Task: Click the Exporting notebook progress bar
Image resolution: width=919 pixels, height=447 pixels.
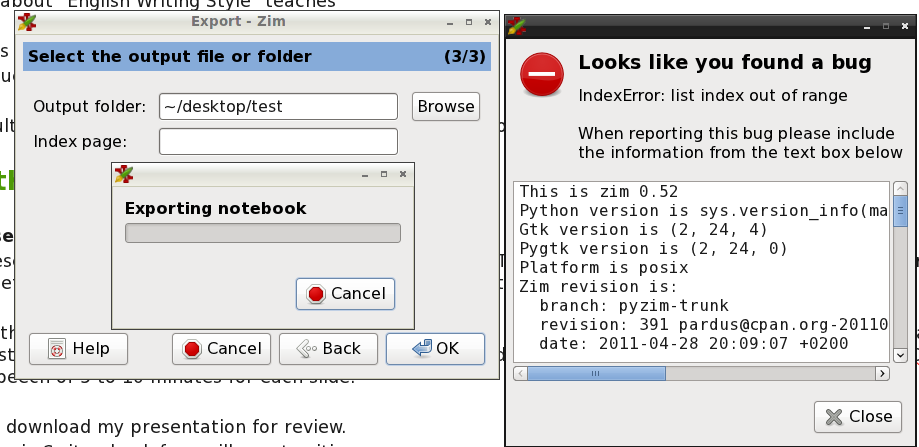Action: pyautogui.click(x=262, y=233)
